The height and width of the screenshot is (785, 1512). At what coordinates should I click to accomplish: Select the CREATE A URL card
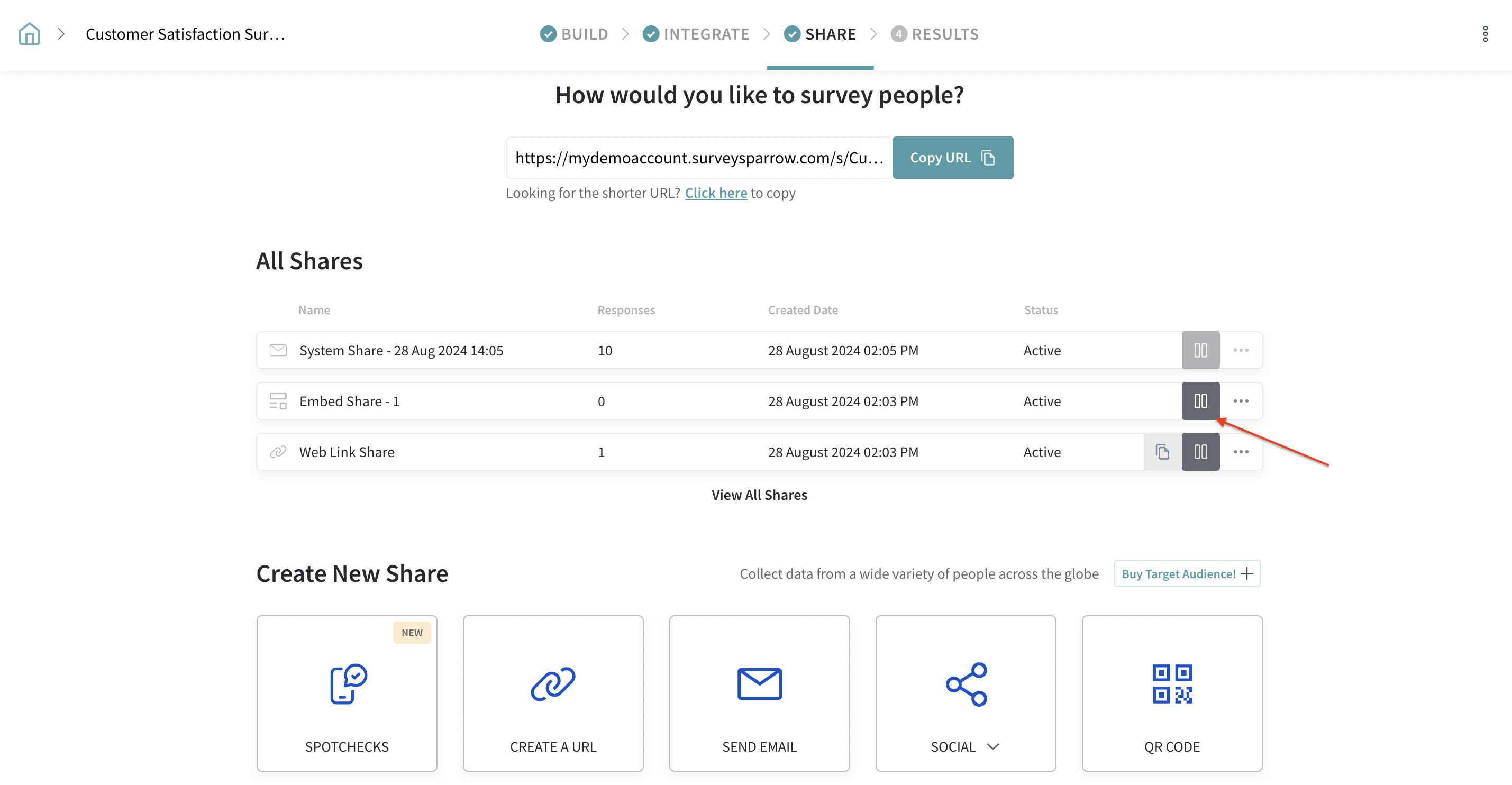coord(553,693)
